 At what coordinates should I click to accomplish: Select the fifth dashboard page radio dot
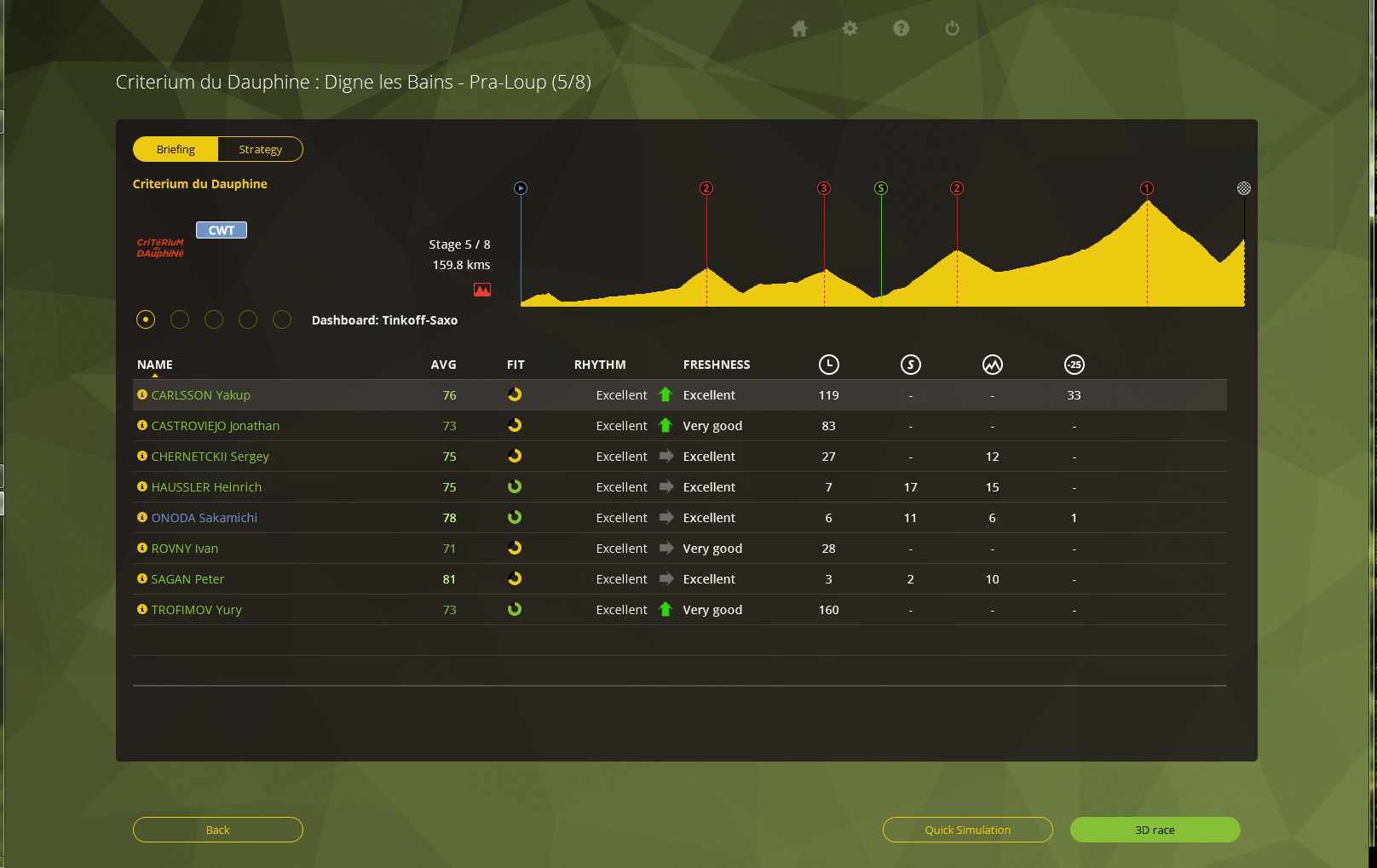[282, 319]
